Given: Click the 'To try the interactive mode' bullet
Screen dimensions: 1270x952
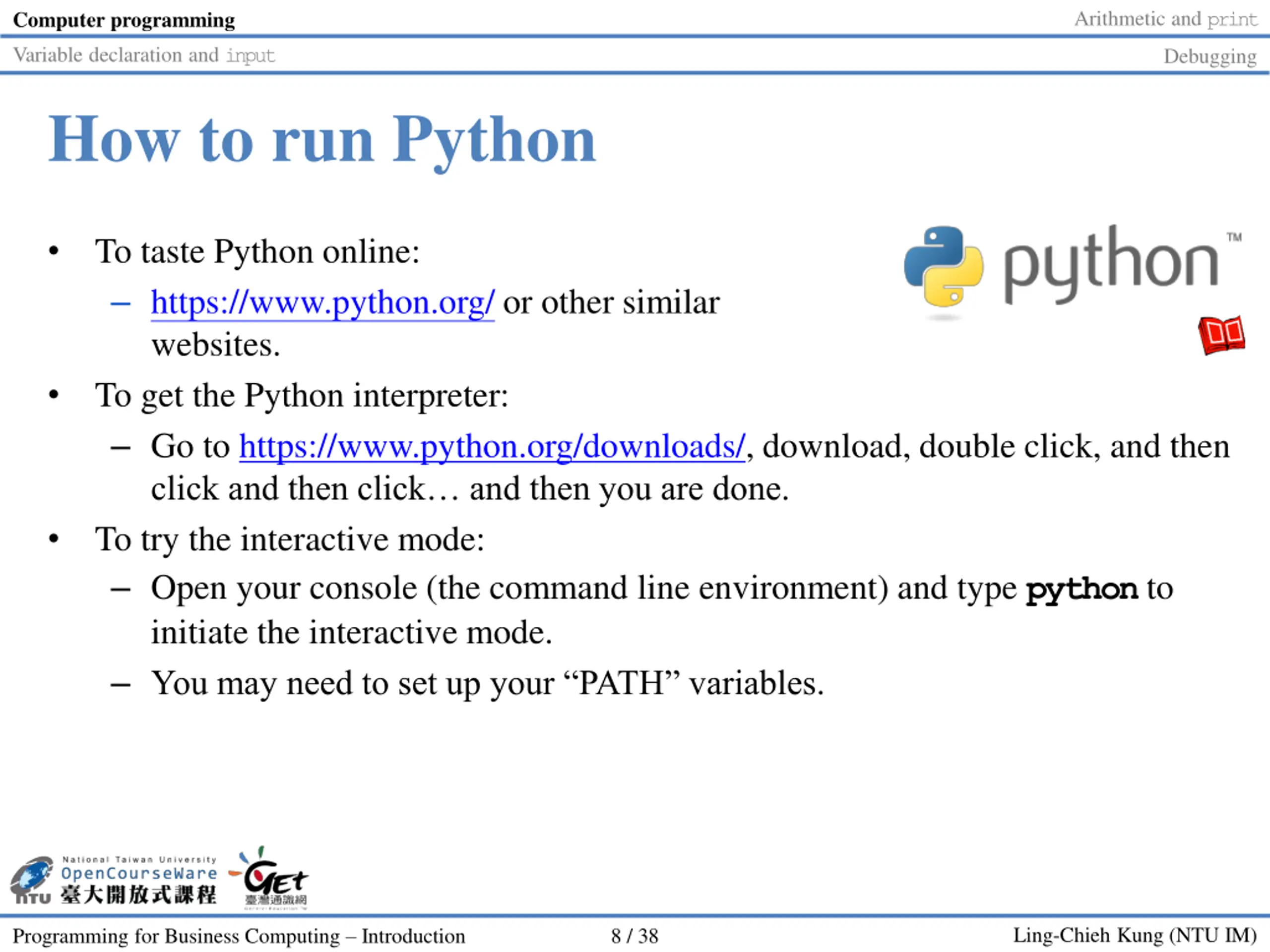Looking at the screenshot, I should (x=290, y=539).
